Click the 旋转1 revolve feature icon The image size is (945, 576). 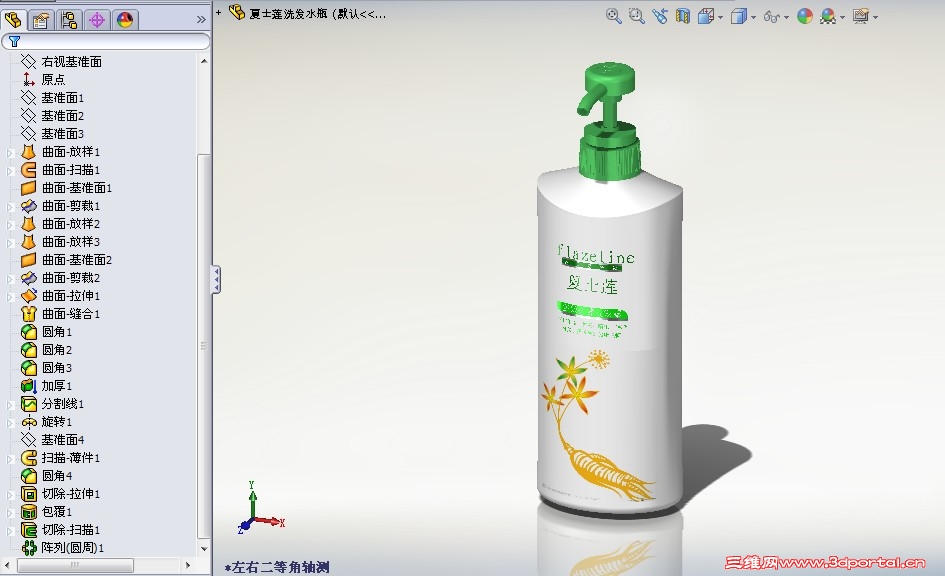tap(28, 422)
